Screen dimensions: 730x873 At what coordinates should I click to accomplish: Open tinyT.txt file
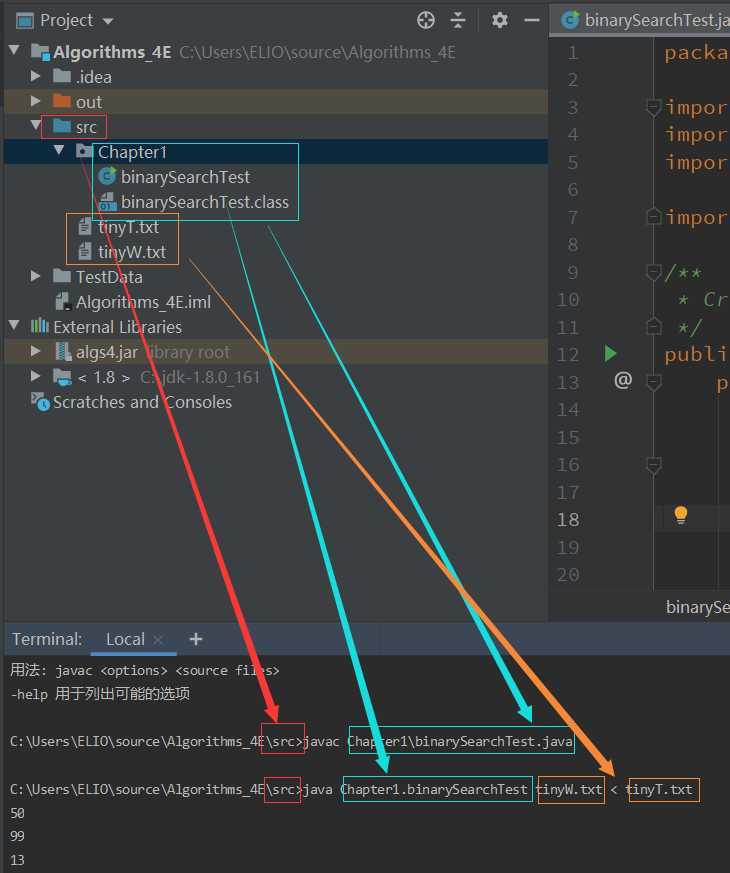[128, 227]
